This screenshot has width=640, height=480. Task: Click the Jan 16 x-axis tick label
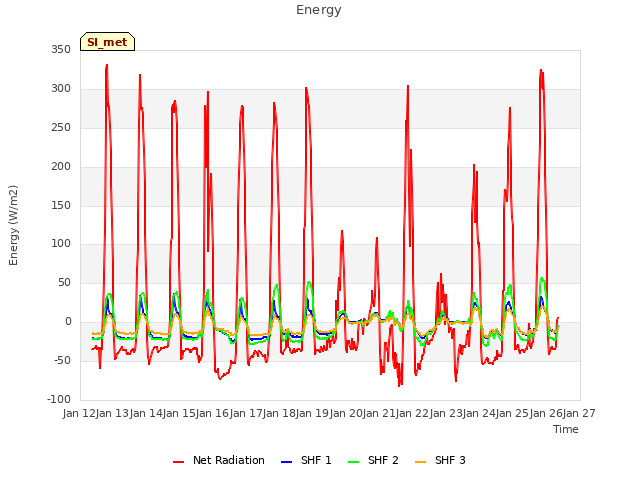[212, 413]
